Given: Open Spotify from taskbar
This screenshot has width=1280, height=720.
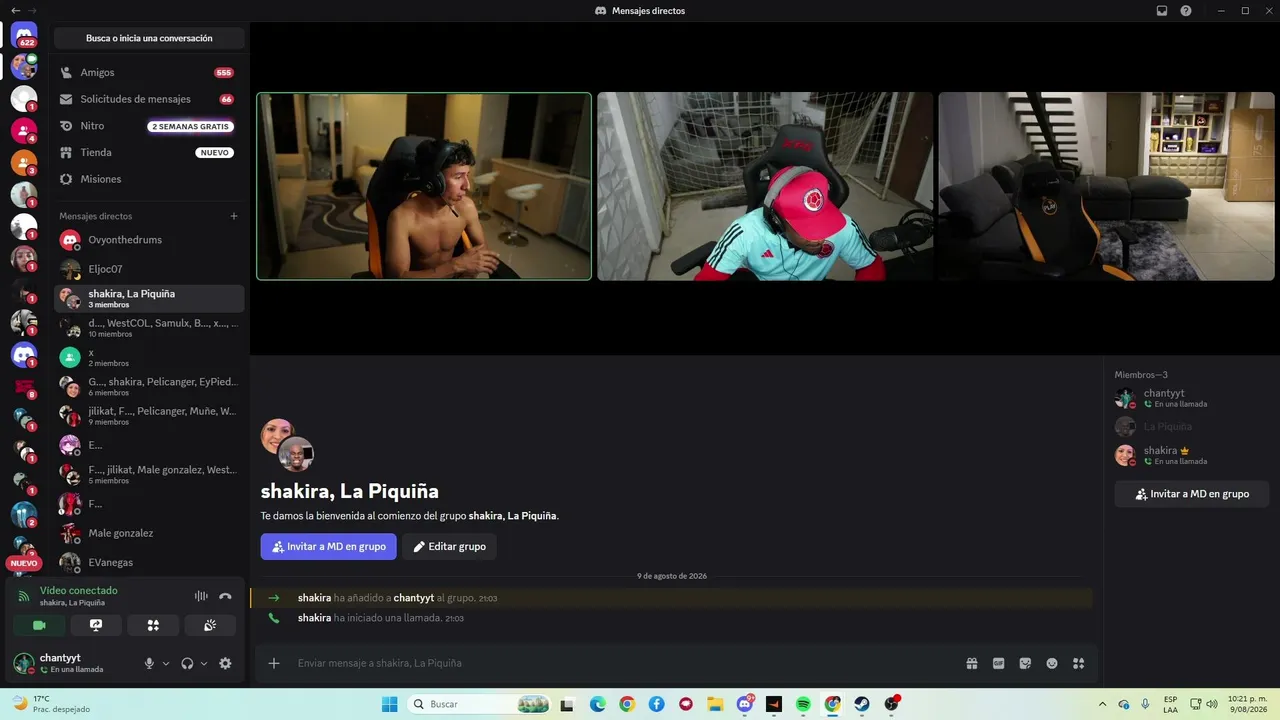Looking at the screenshot, I should [803, 704].
